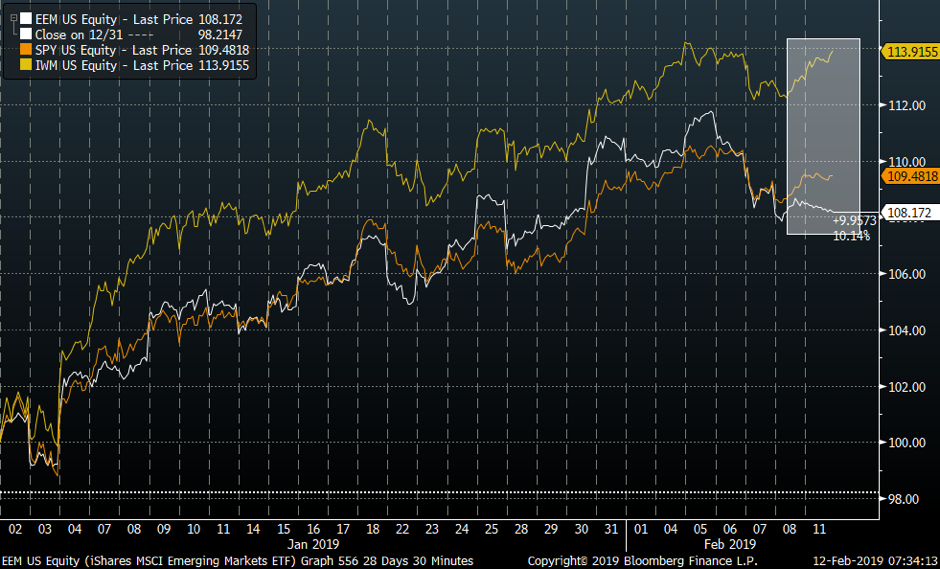Viewport: 940px width, 569px height.
Task: Click the date label 01 on x-axis
Action: 641,529
